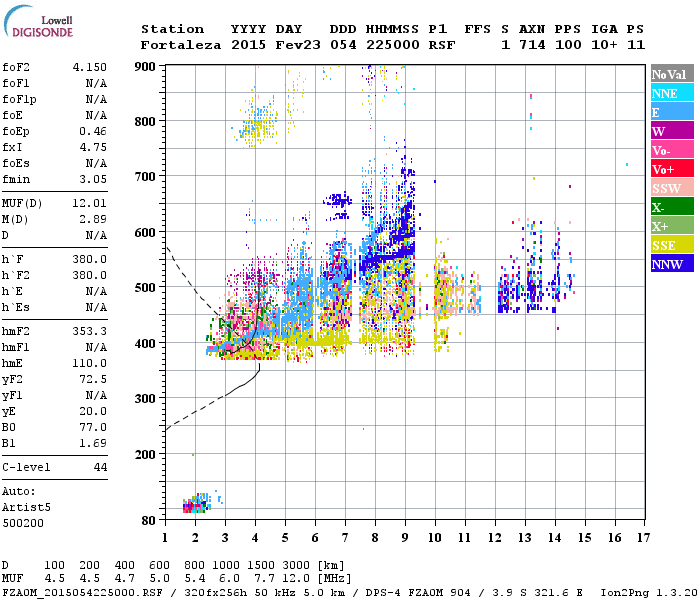
Task: Select the M(D) value 2.89
Action: pyautogui.click(x=93, y=219)
